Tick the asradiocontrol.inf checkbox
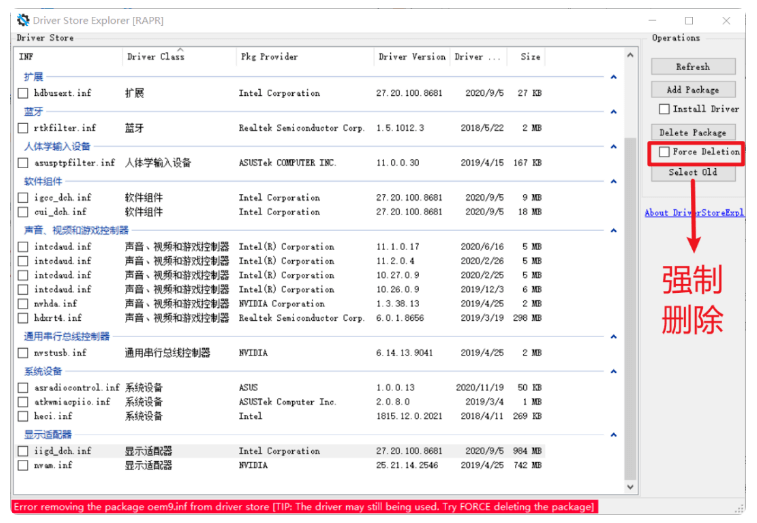The width and height of the screenshot is (757, 523). click(23, 388)
